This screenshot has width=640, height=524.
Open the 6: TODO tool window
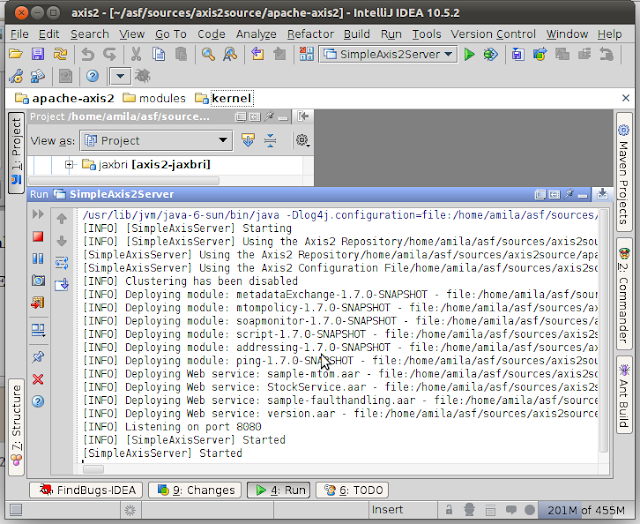coord(352,490)
